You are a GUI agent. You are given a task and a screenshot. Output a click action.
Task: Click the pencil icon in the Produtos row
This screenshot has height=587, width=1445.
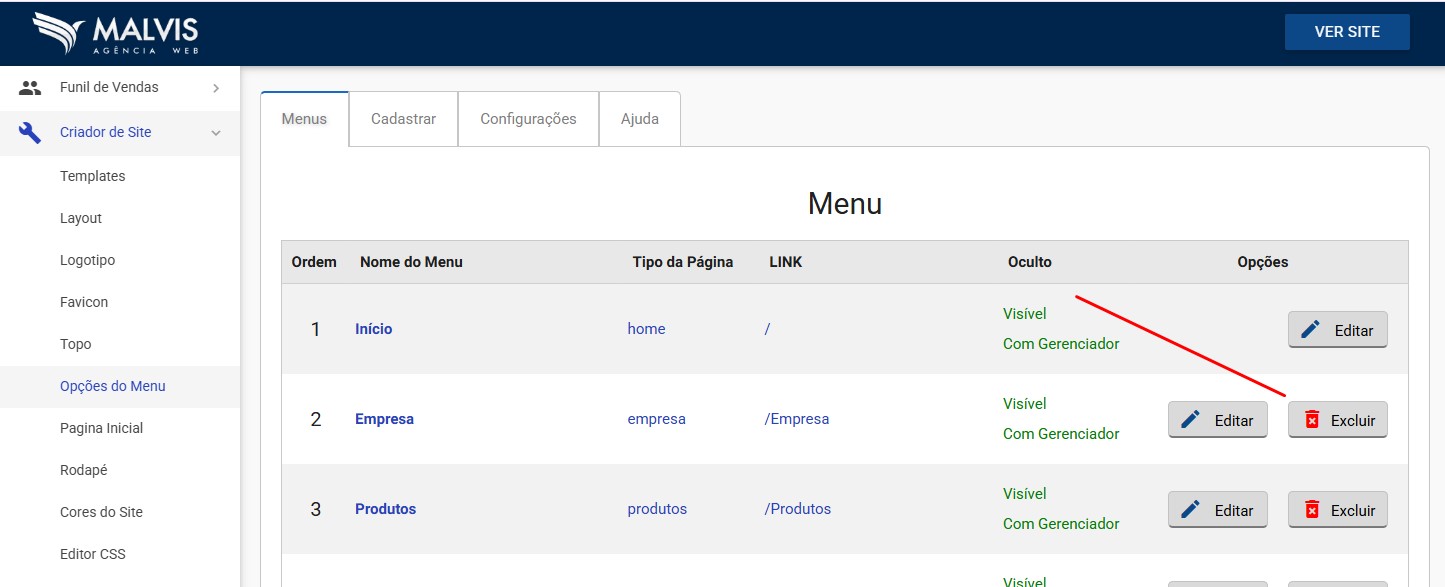[x=1191, y=510]
